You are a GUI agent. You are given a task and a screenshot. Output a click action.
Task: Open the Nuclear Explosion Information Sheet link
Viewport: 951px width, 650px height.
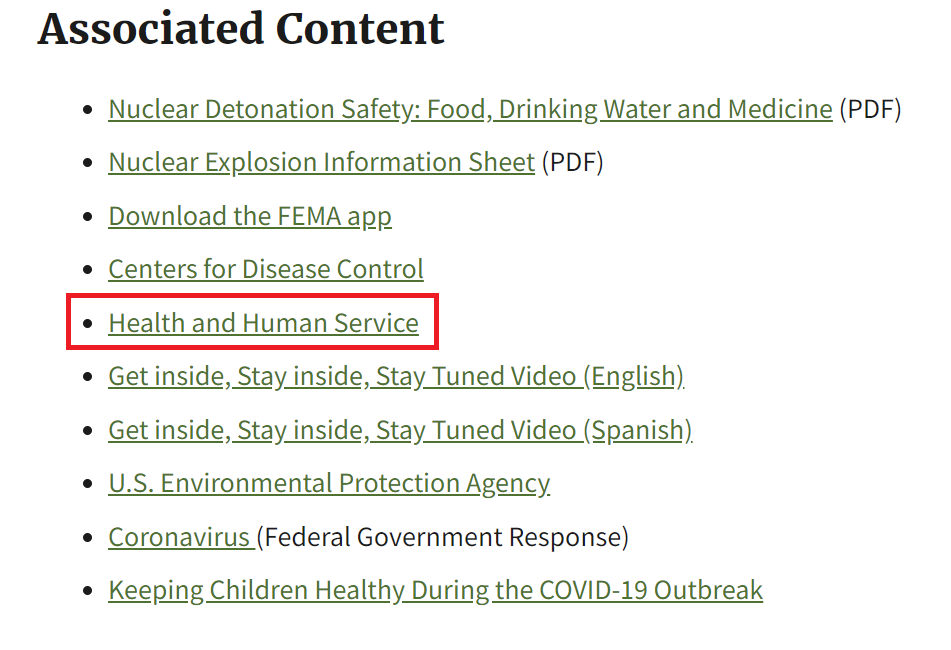pos(321,162)
